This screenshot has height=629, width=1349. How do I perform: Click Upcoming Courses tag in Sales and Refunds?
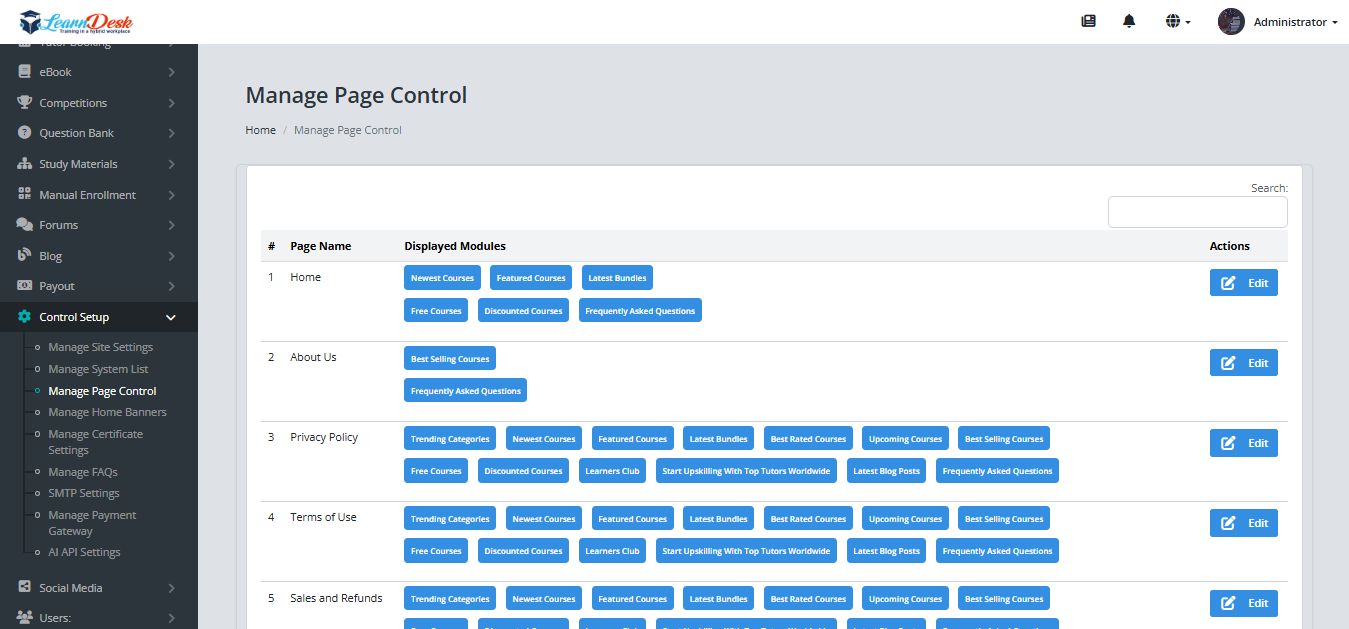pyautogui.click(x=905, y=599)
